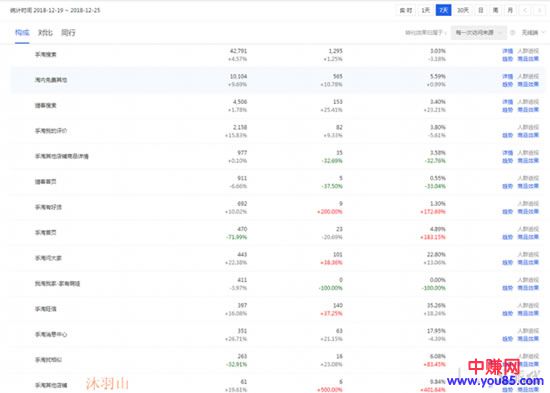Choose 周 weekly granularity

495,11
